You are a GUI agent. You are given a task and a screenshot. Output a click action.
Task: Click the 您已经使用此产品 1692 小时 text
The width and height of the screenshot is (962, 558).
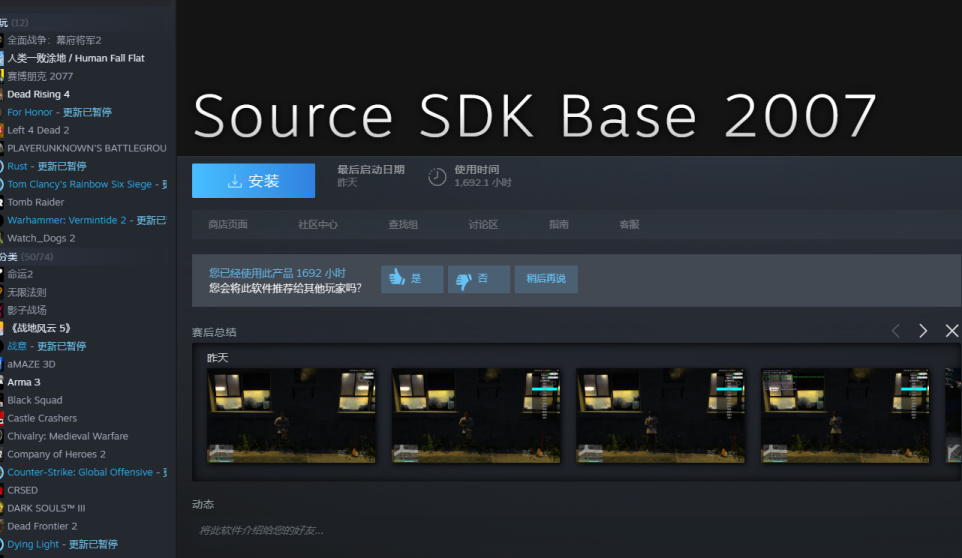[277, 273]
